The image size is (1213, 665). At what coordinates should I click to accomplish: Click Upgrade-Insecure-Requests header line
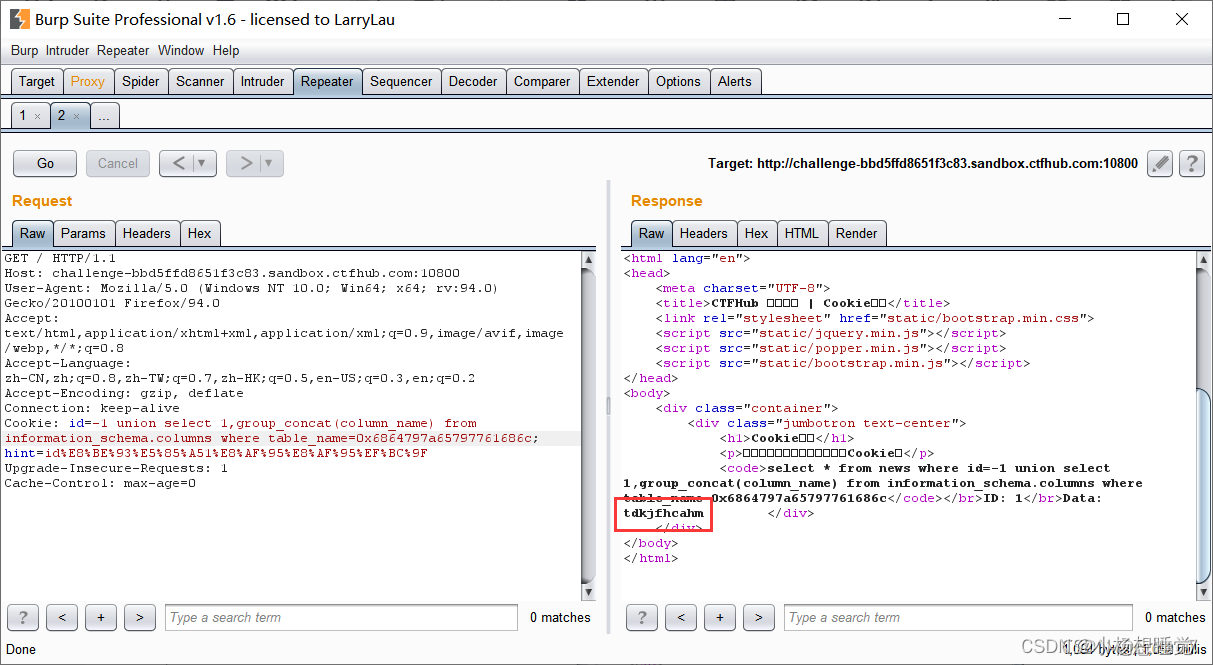116,468
